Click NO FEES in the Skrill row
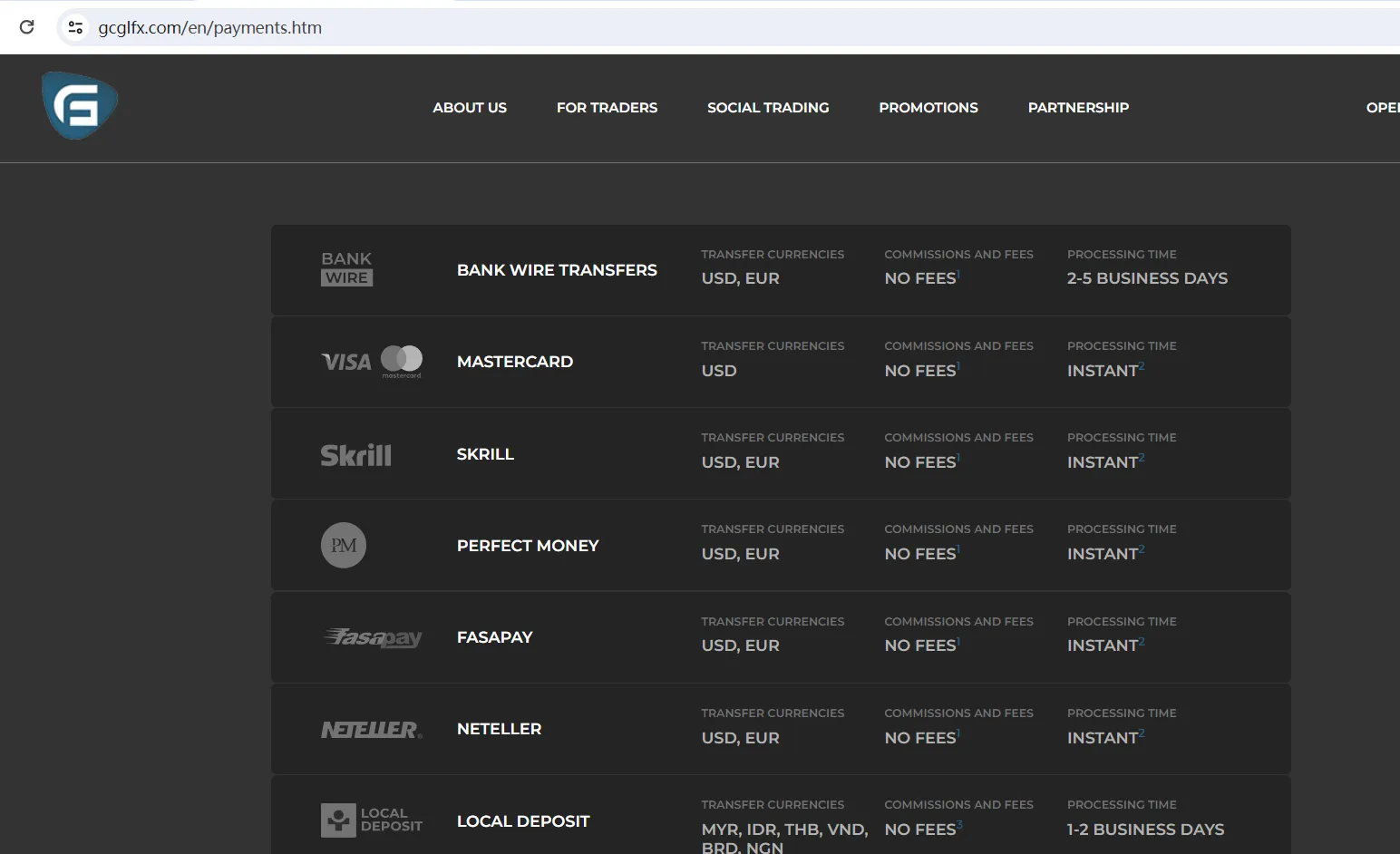The height and width of the screenshot is (854, 1400). [x=920, y=462]
